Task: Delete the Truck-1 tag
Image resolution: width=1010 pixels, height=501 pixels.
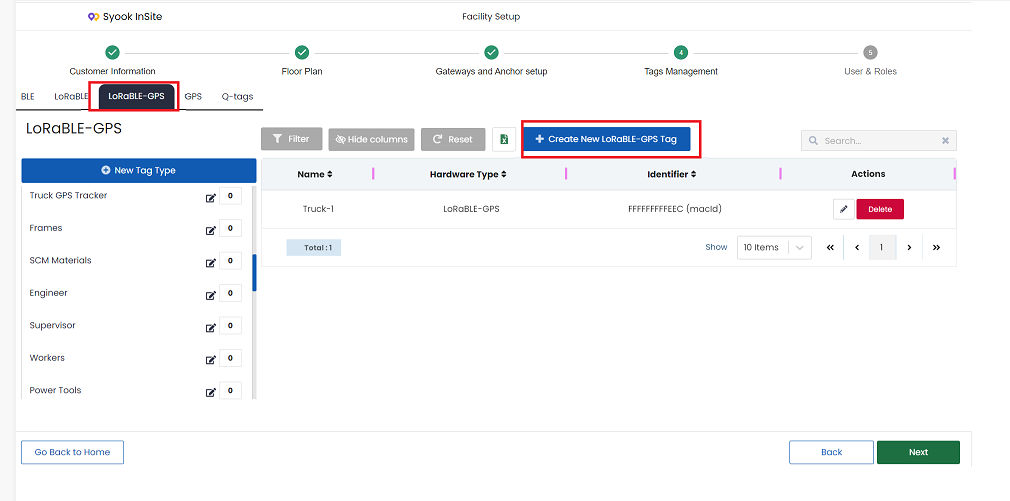Action: [880, 209]
